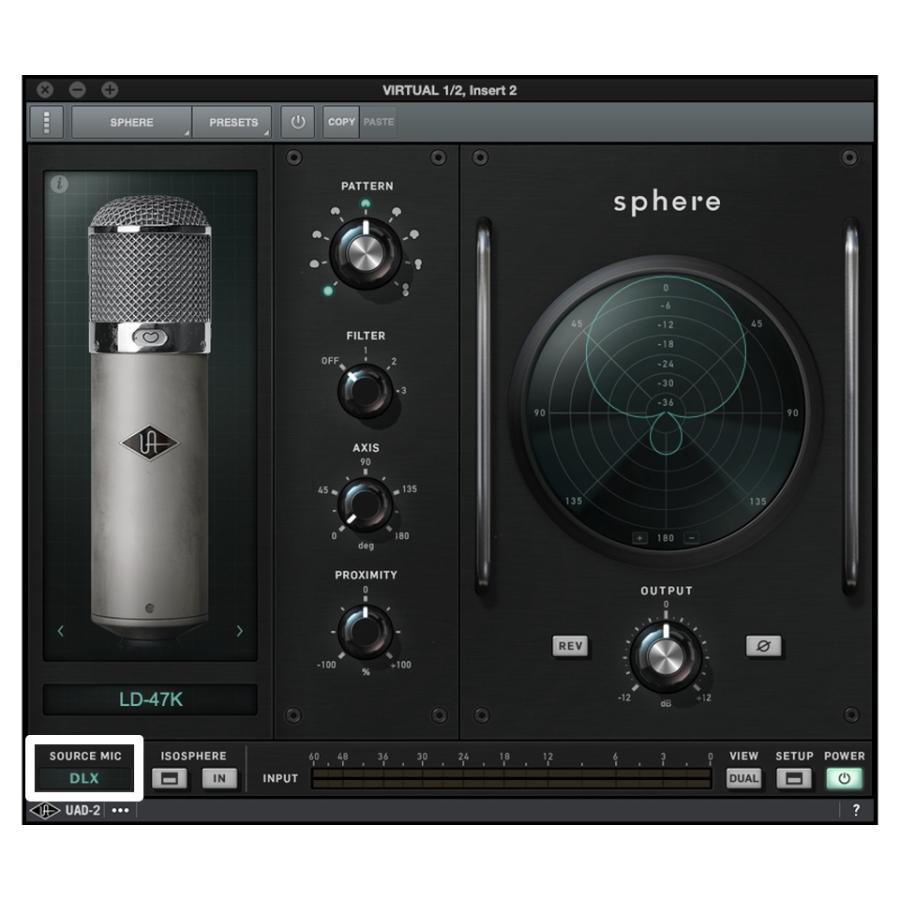Open the PRESETS dropdown
Screen dimensions: 900x900
point(233,122)
